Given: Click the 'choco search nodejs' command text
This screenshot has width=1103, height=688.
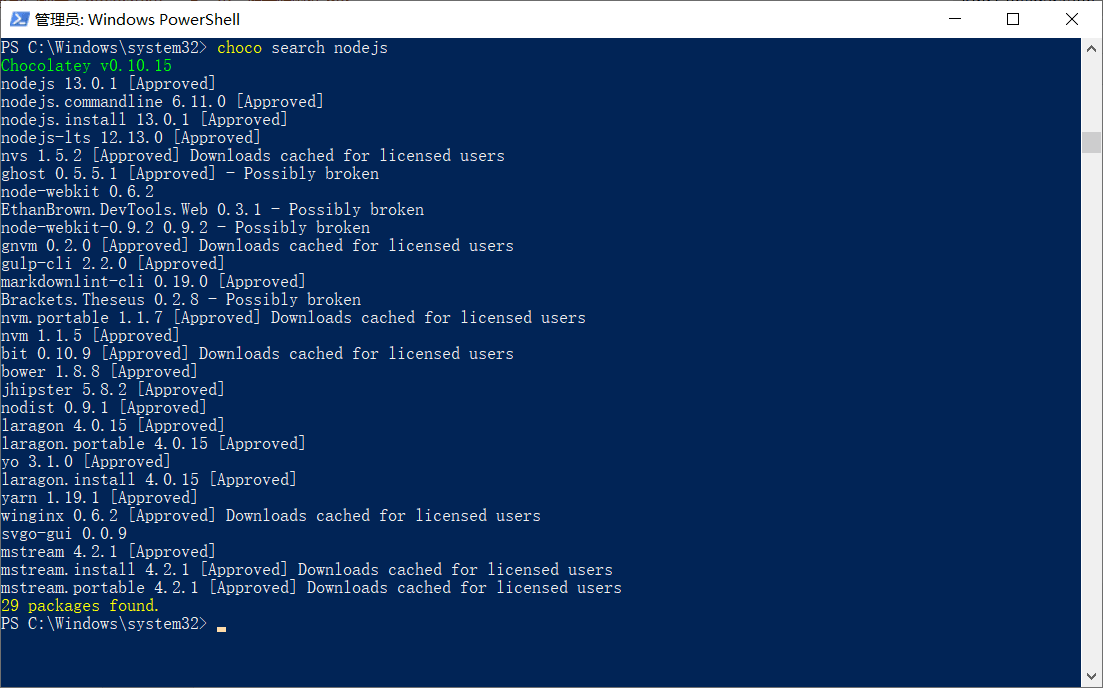Looking at the screenshot, I should [302, 48].
